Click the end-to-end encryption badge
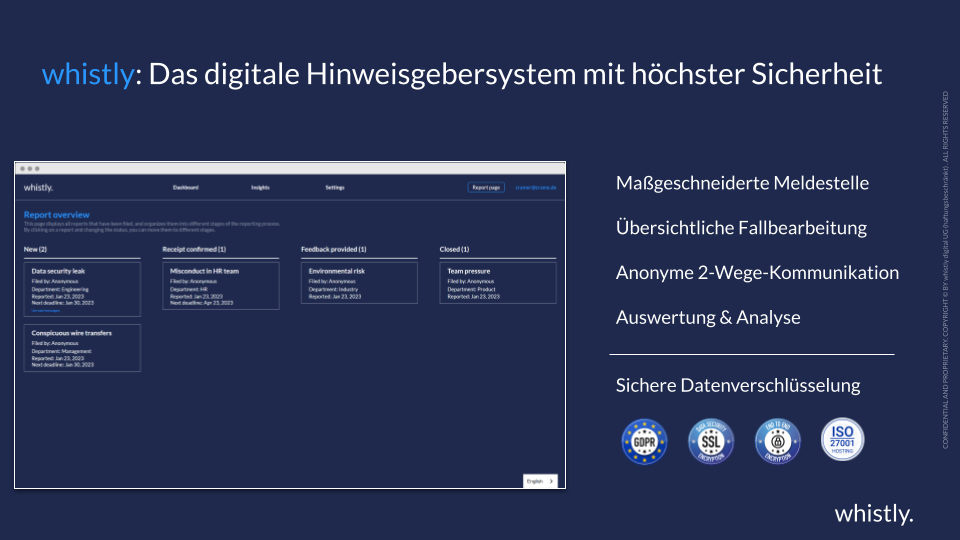This screenshot has width=960, height=540. (x=778, y=441)
